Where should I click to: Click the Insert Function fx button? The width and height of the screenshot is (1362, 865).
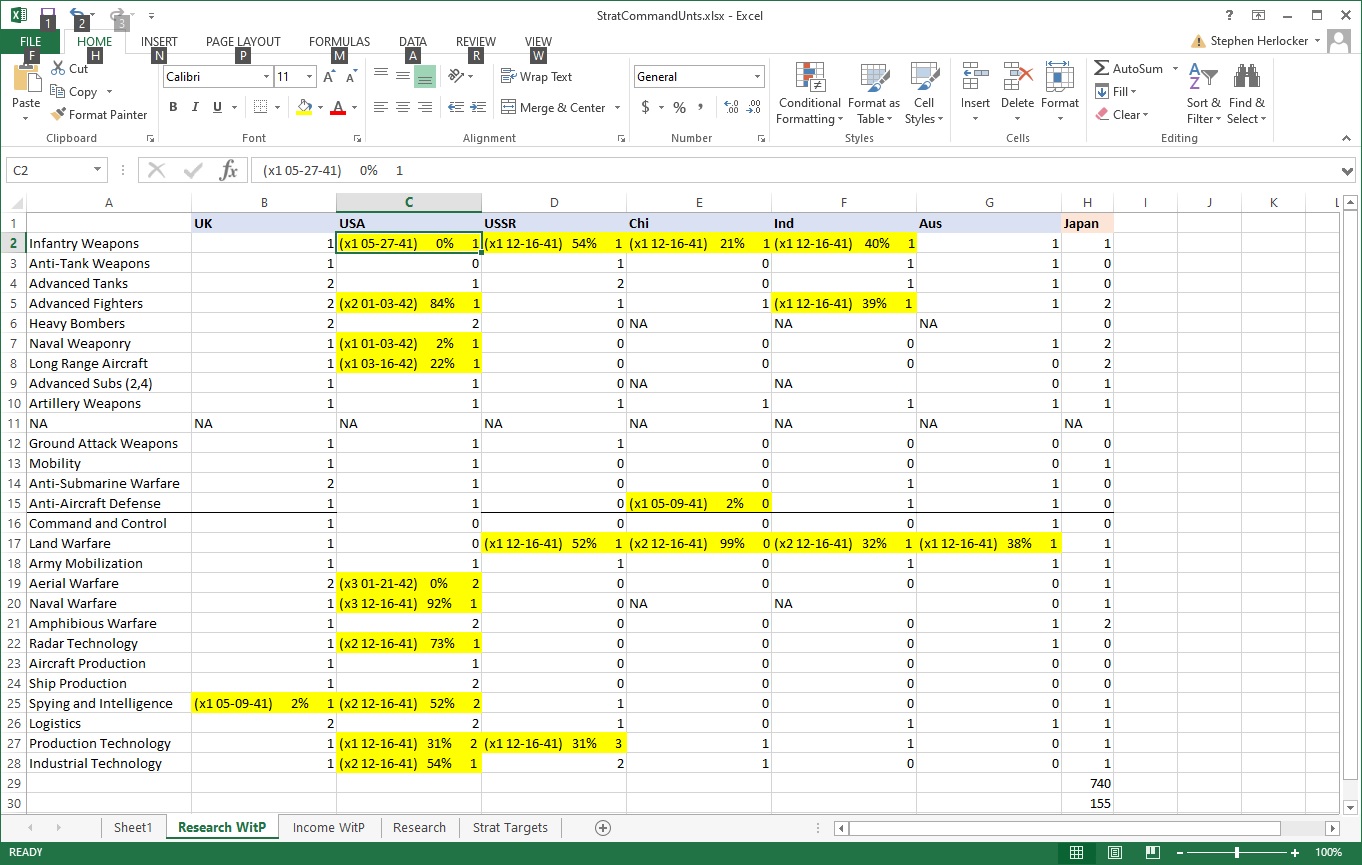coord(229,171)
